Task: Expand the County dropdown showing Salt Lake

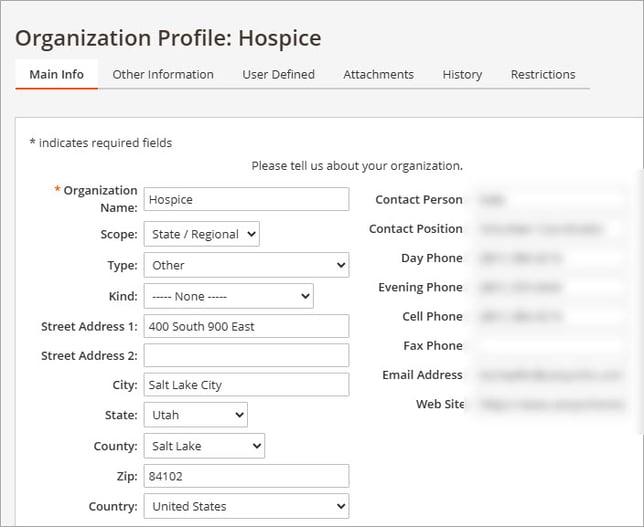Action: [x=204, y=446]
